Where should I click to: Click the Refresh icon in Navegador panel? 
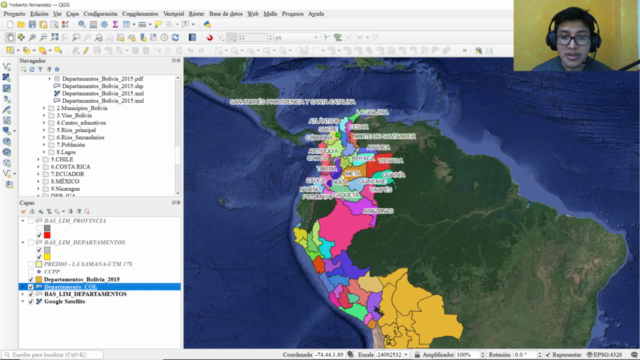click(32, 69)
